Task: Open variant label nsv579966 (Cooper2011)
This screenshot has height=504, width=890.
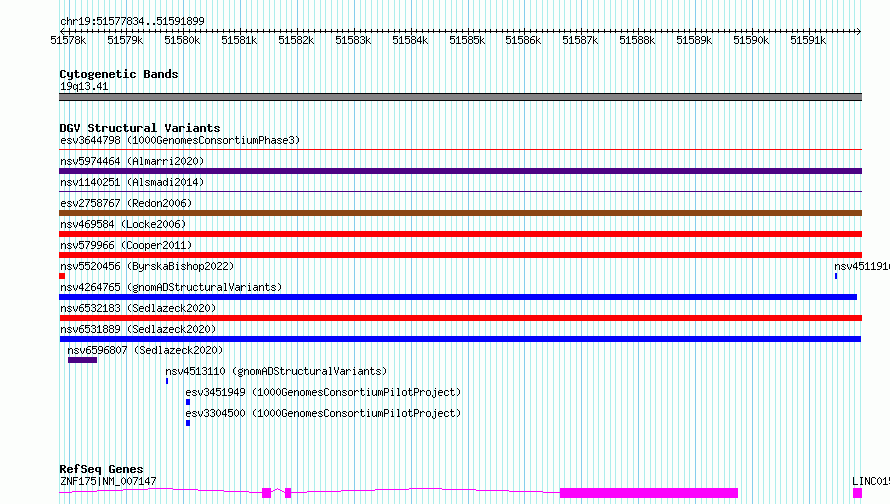Action: (x=126, y=245)
